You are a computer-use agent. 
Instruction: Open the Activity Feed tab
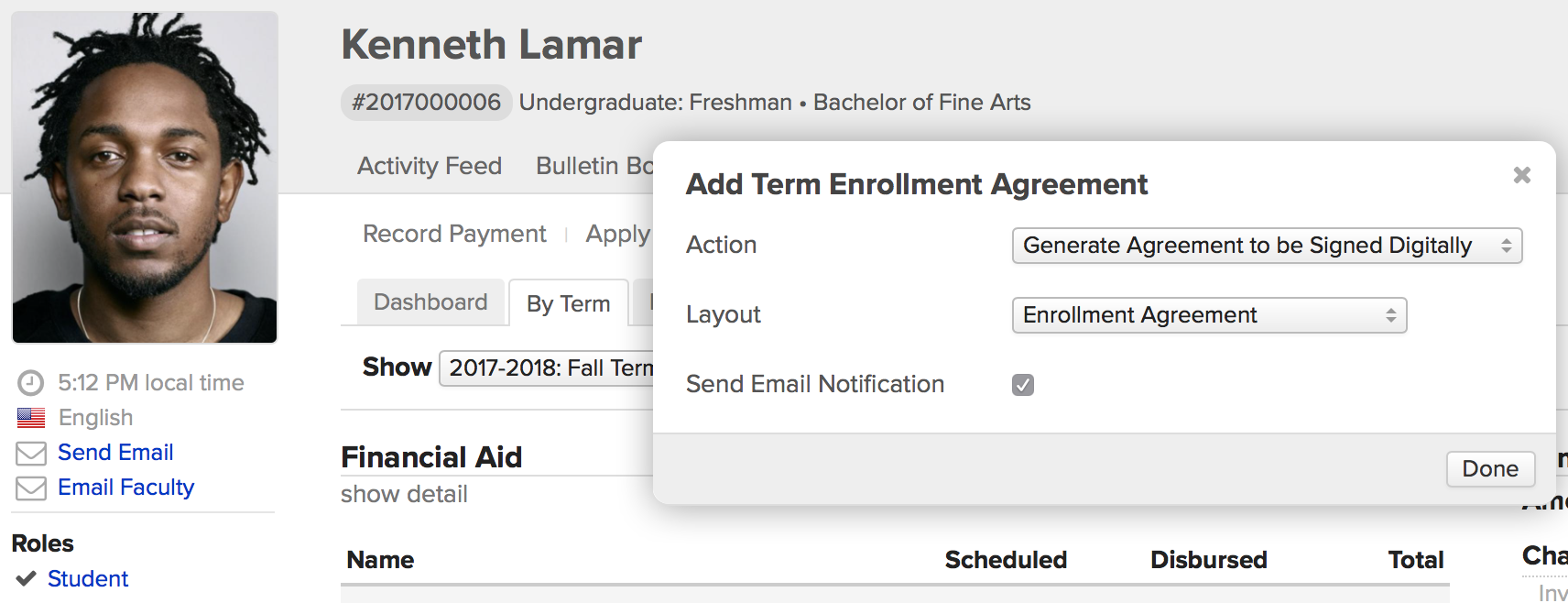430,166
